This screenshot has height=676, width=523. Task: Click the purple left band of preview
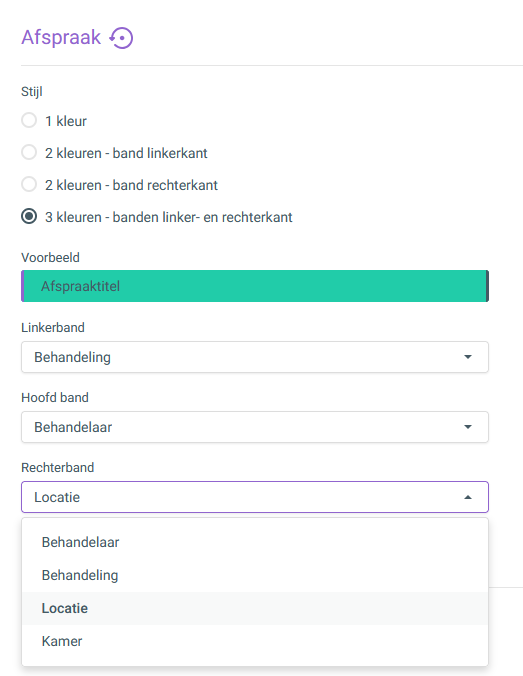pos(22,286)
